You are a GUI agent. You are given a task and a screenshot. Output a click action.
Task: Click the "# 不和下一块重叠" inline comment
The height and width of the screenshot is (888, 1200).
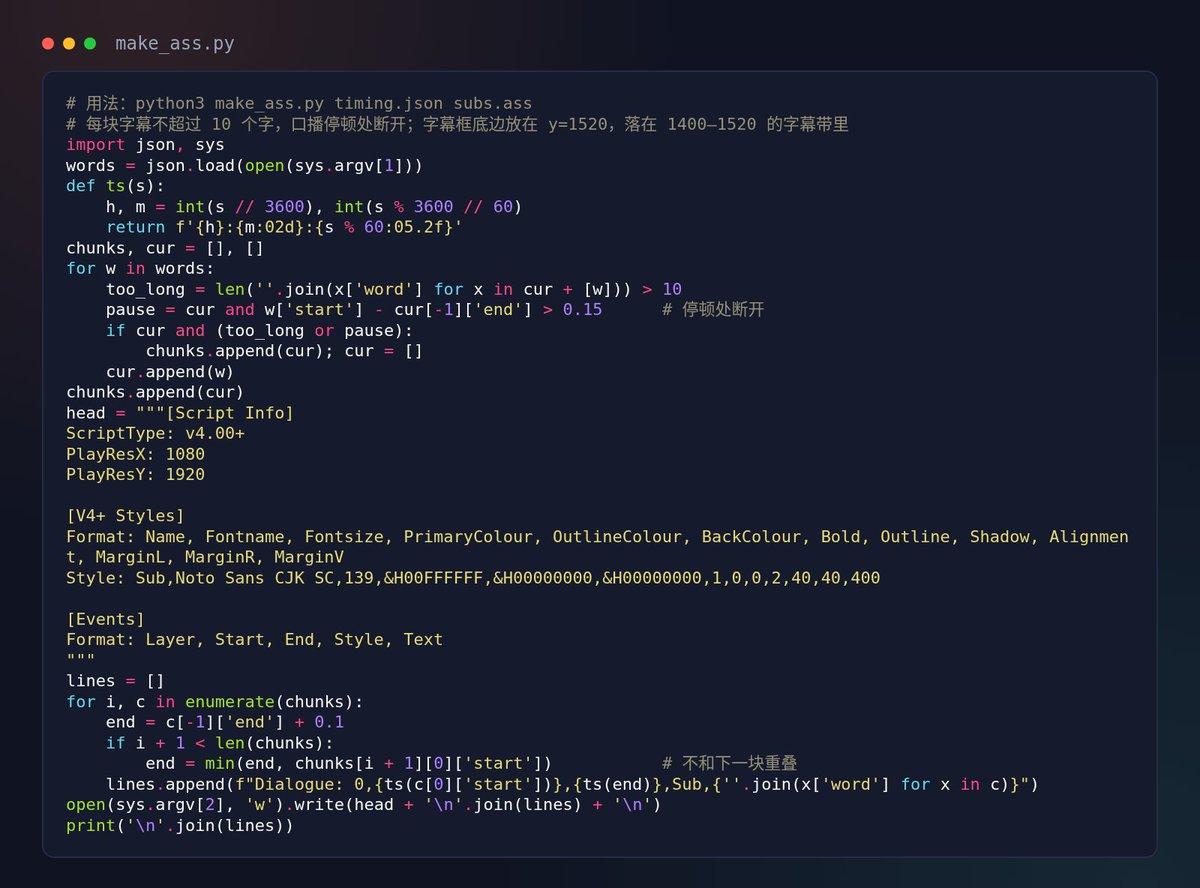(x=729, y=763)
